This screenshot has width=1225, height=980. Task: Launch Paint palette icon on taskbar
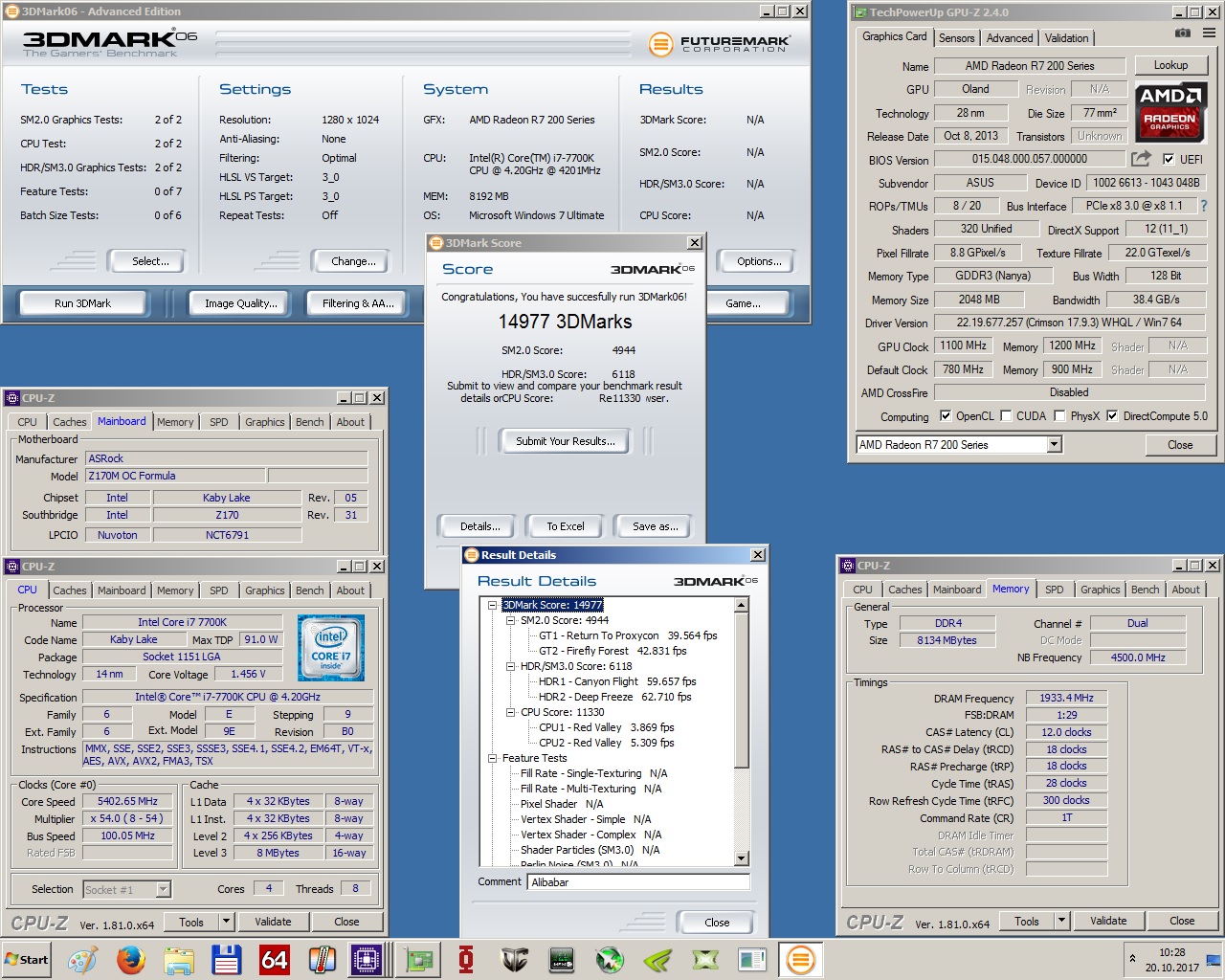(x=82, y=960)
